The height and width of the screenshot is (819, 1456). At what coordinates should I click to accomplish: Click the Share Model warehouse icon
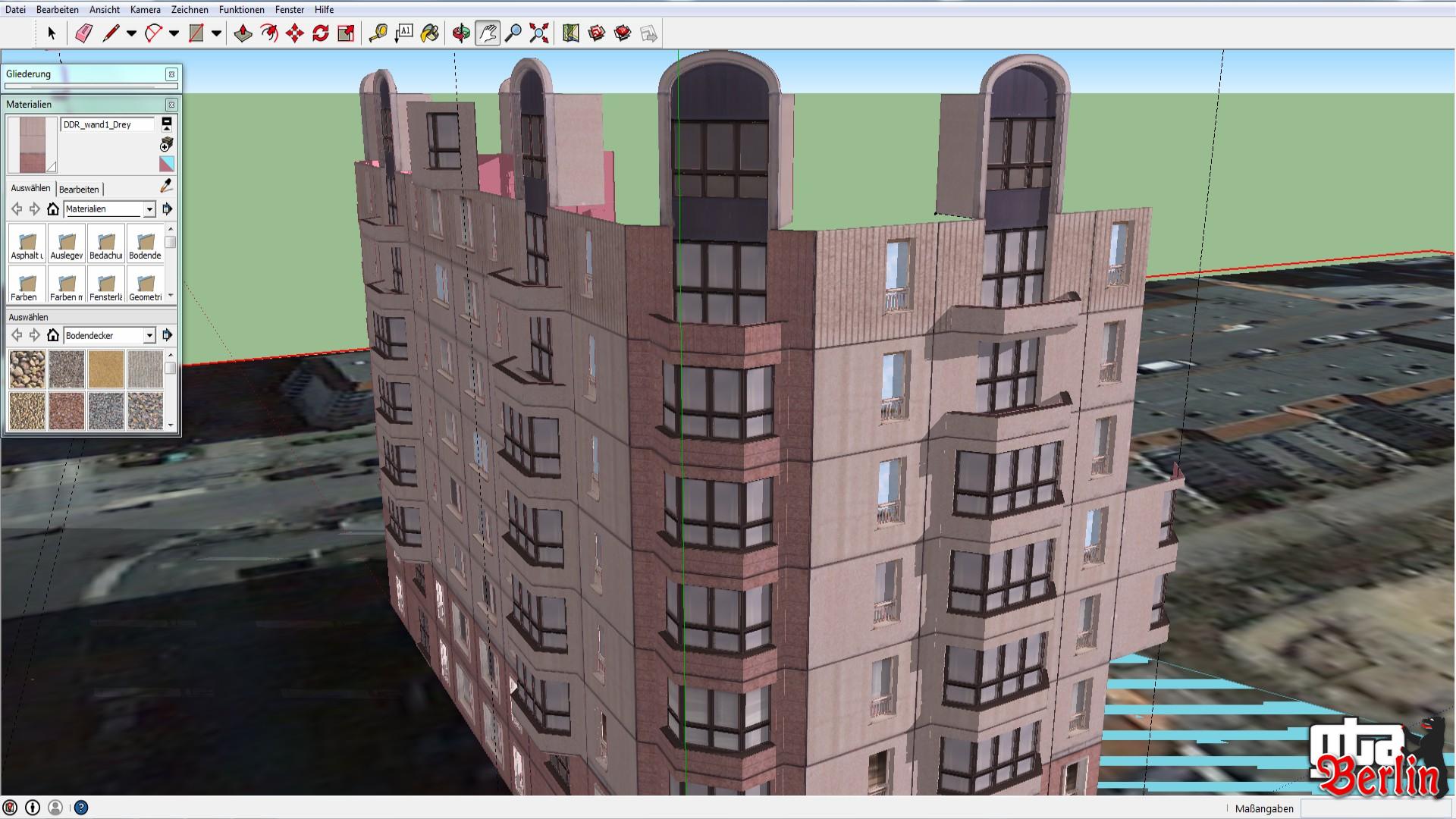coord(623,33)
